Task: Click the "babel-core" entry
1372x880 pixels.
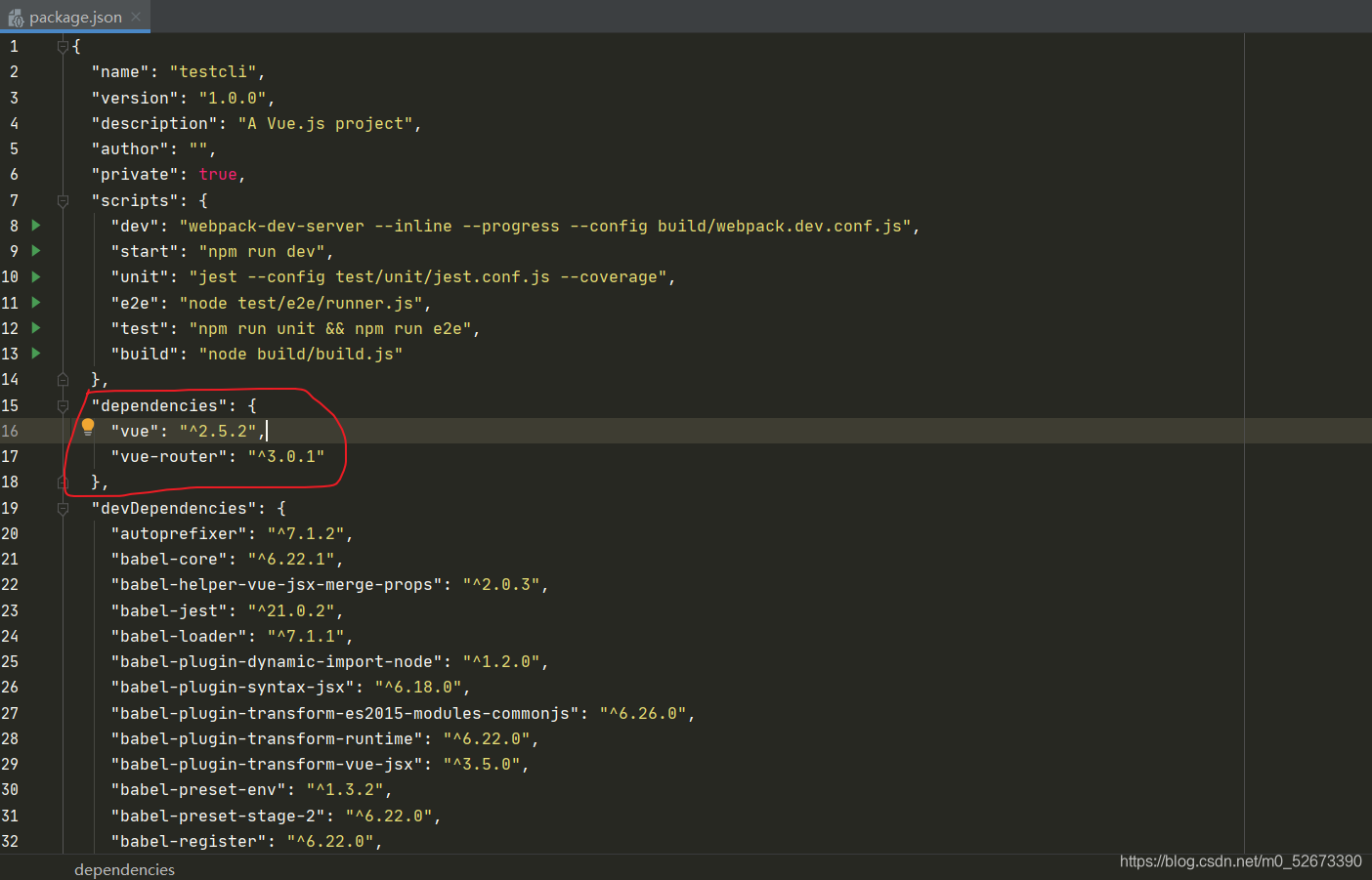Action: [227, 559]
